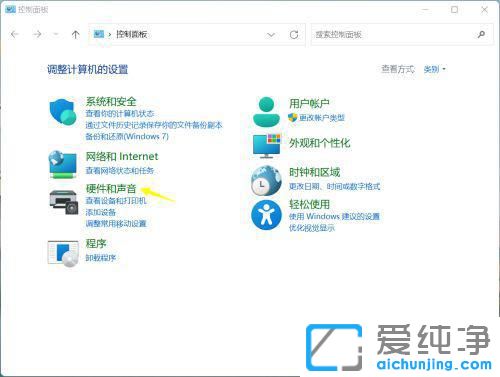Screen dimensions: 500x377
Task: Open 硬件和声音 category link
Action: point(111,189)
